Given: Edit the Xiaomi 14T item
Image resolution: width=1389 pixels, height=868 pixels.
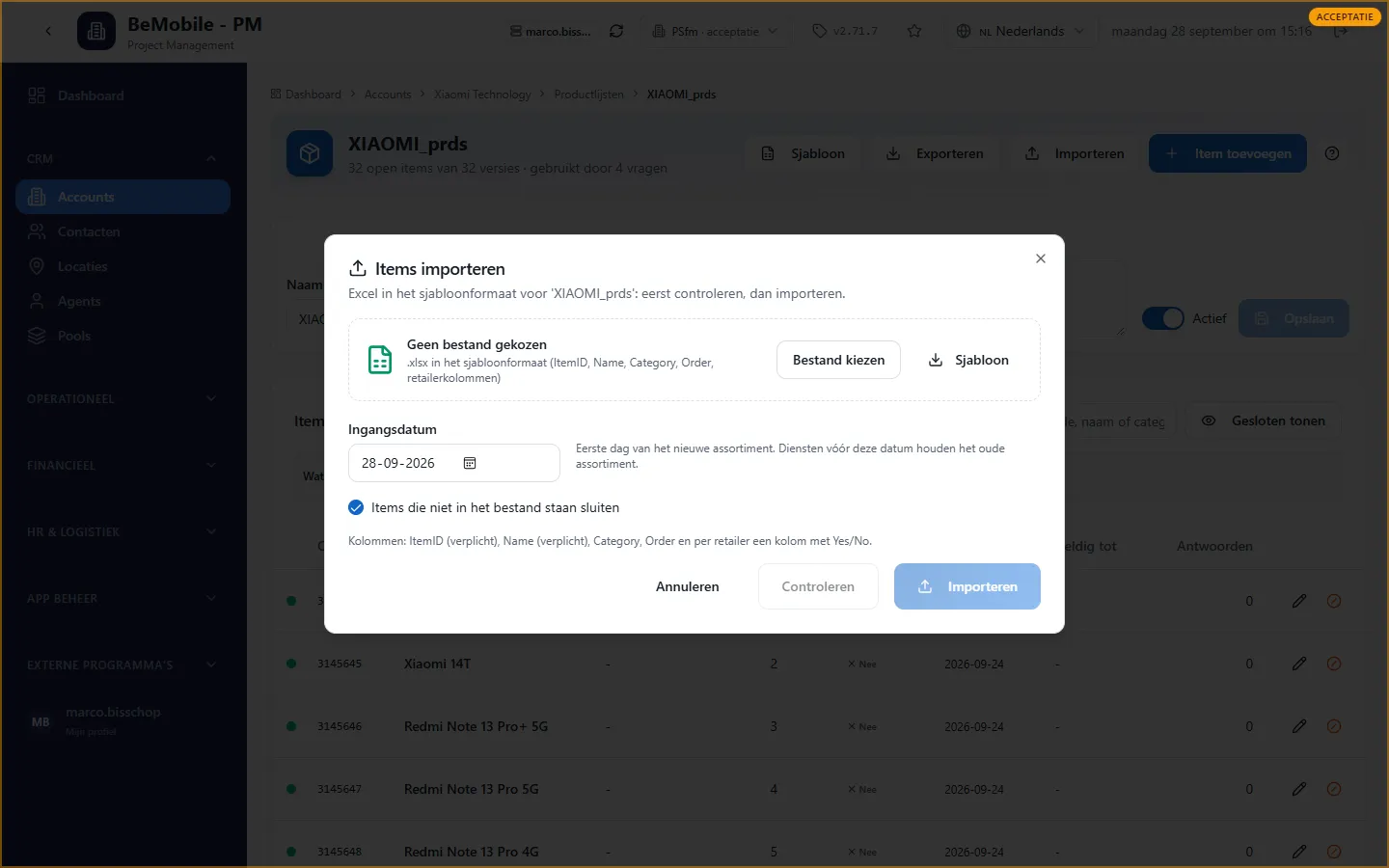Looking at the screenshot, I should pos(1299,664).
